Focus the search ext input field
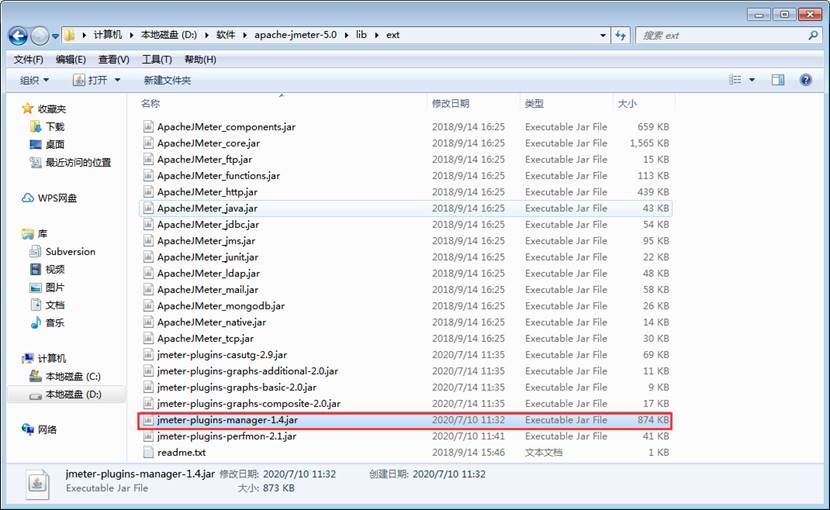Viewport: 830px width, 510px height. coord(723,35)
